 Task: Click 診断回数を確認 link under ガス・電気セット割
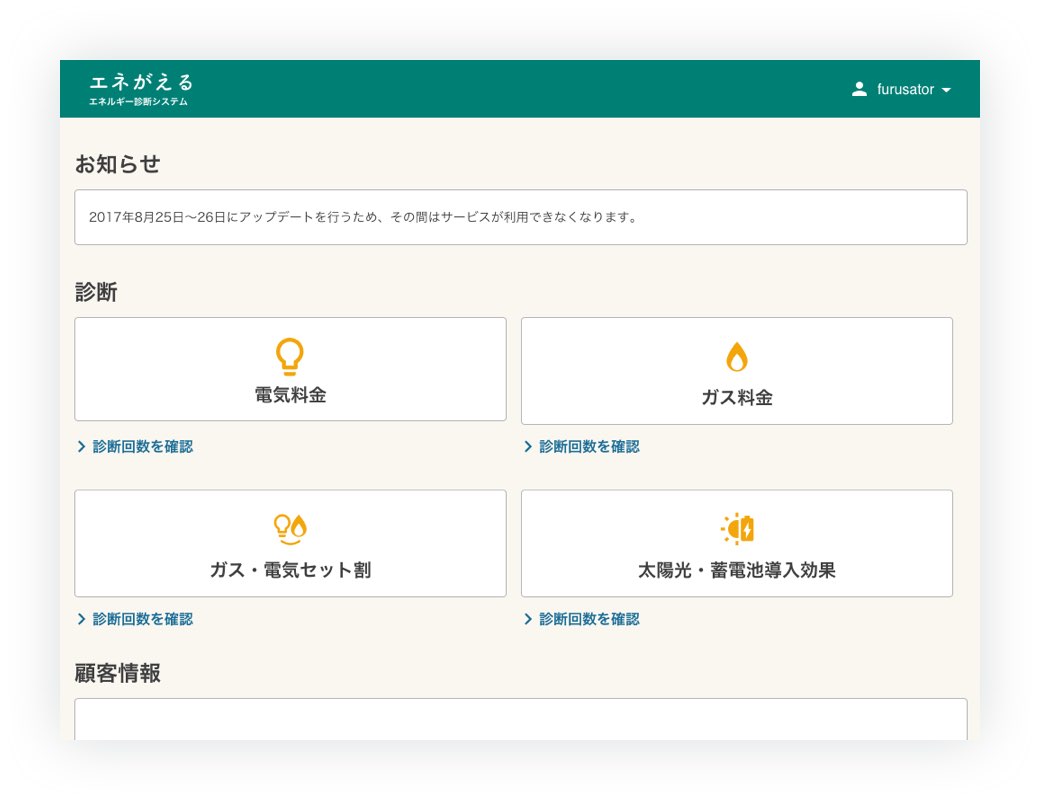(x=143, y=619)
